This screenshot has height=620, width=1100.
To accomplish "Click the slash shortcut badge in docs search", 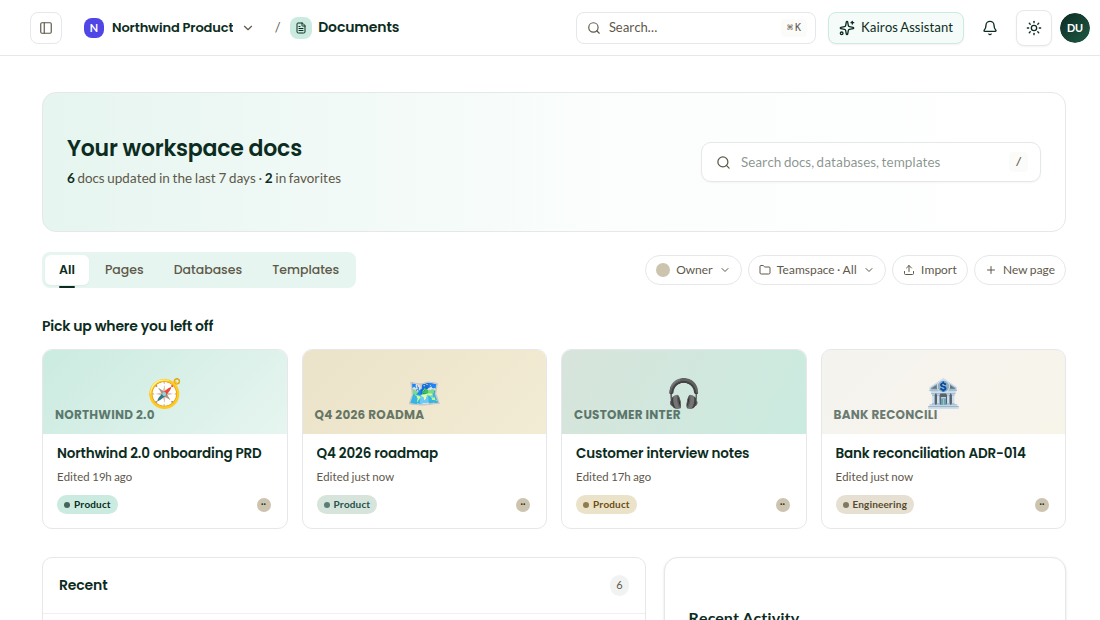I will tap(1018, 162).
